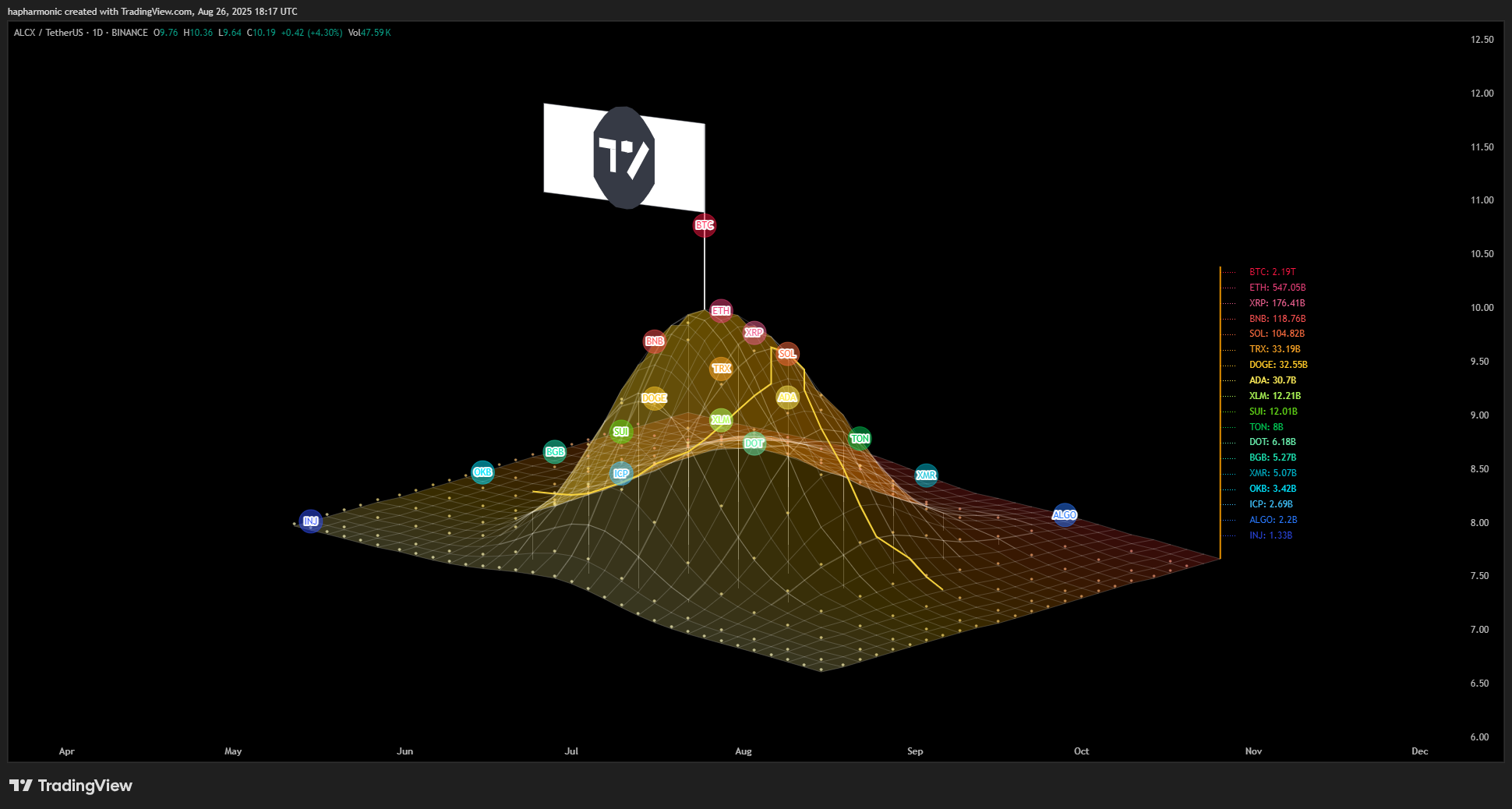Click the 10.00 price axis label

[x=1482, y=308]
